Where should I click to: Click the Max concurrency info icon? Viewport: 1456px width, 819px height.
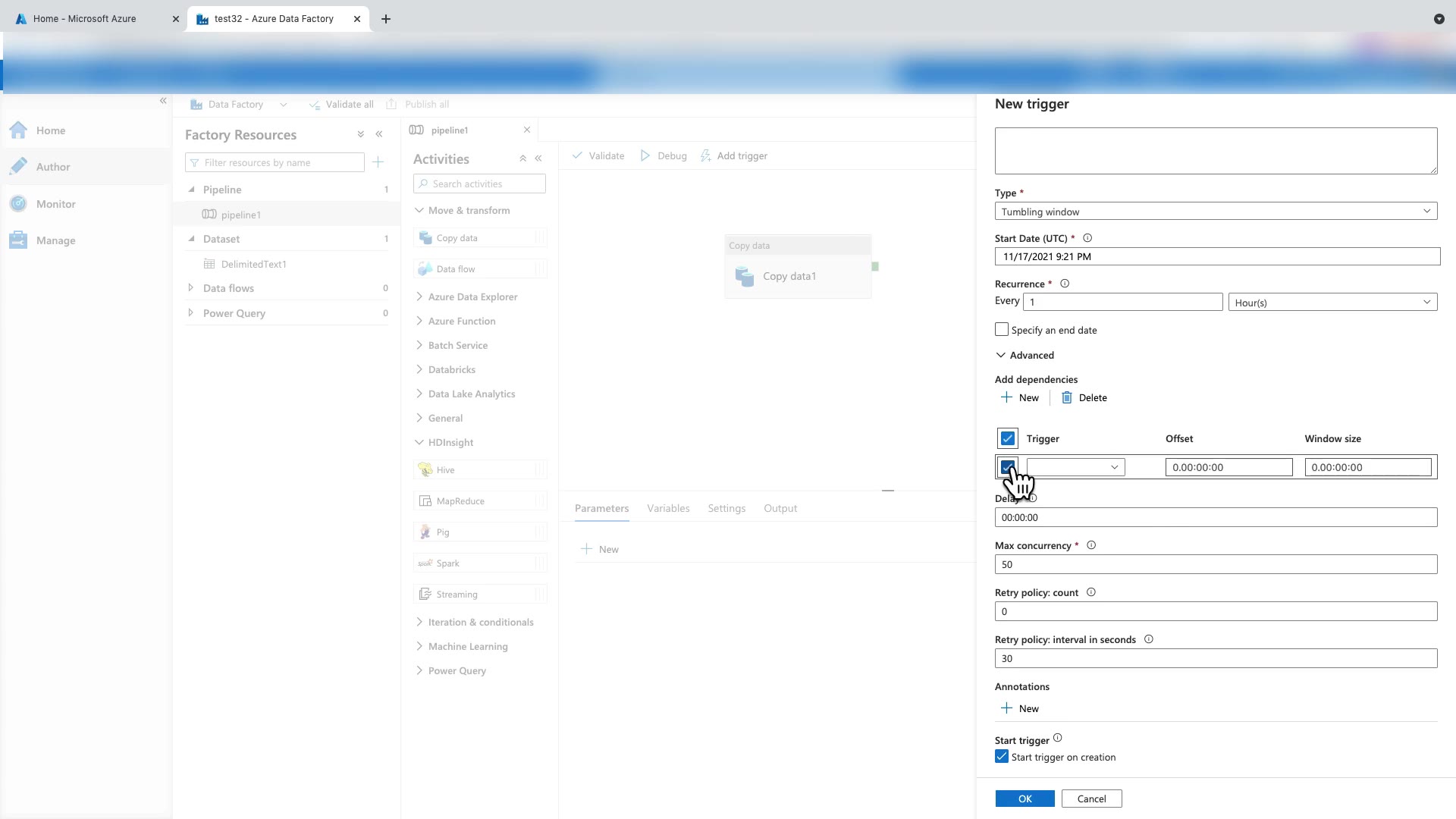[1091, 545]
